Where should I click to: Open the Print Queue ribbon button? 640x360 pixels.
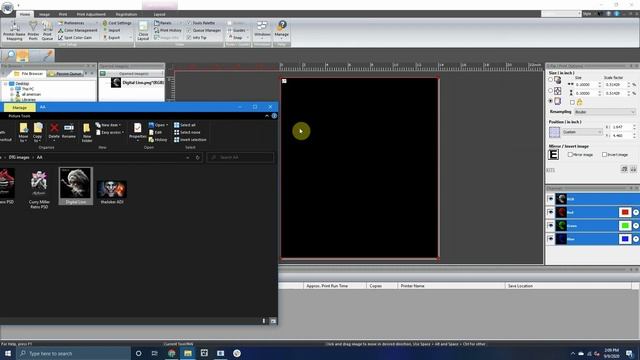coord(47,30)
